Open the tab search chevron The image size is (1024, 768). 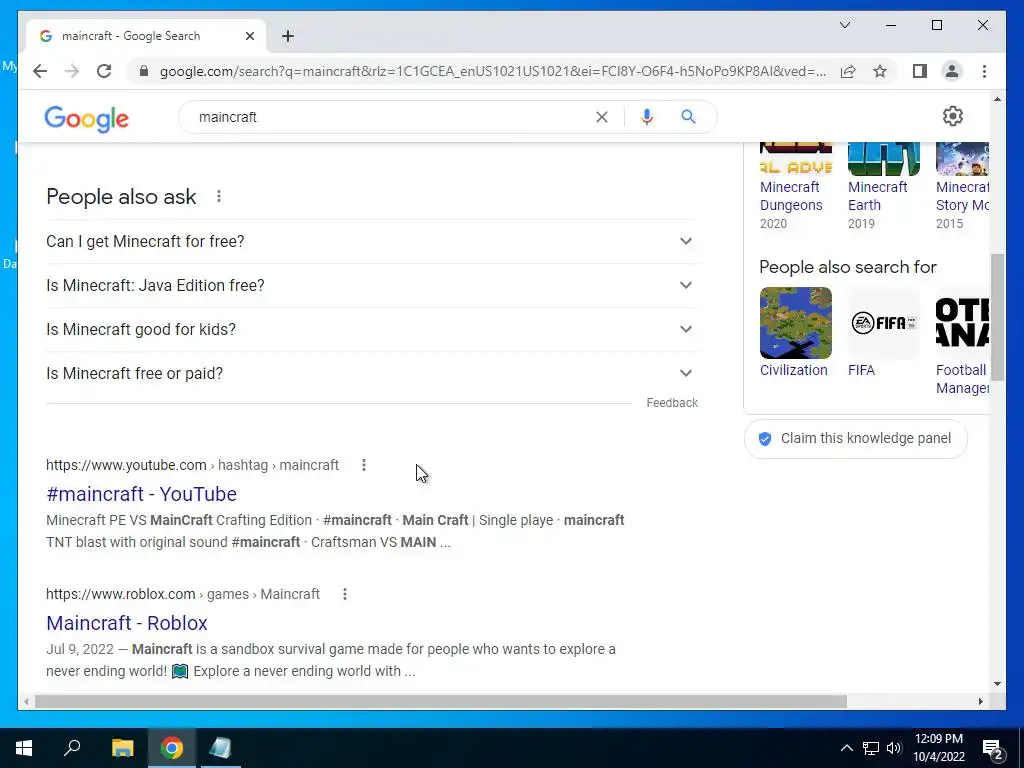tap(844, 25)
